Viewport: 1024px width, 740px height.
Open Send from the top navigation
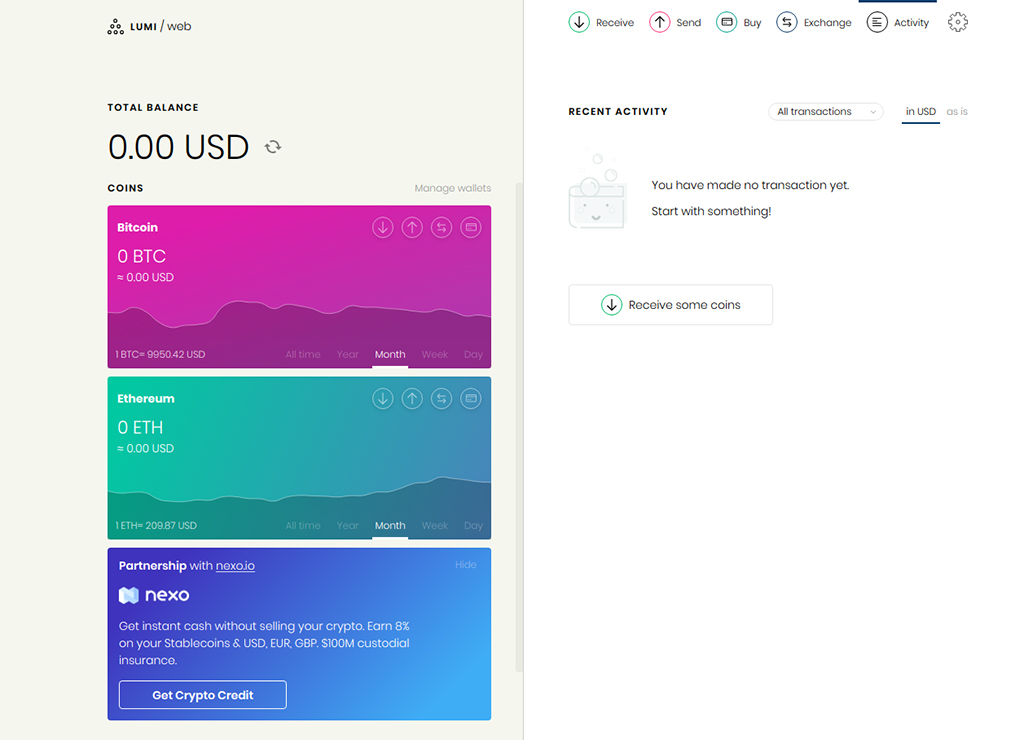[675, 22]
